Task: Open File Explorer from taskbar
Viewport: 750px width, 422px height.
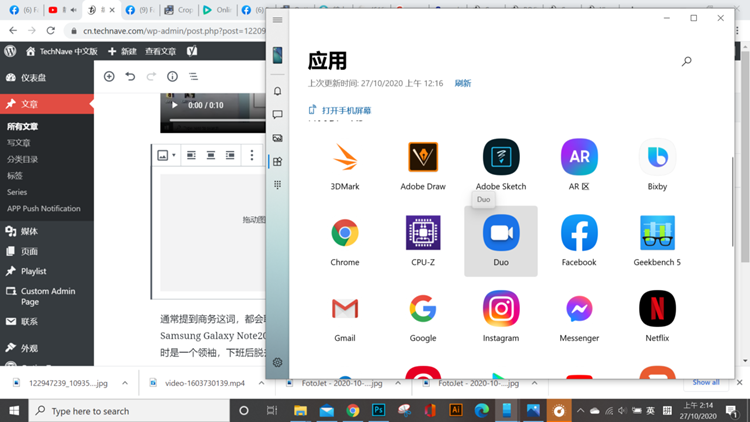Action: point(300,411)
